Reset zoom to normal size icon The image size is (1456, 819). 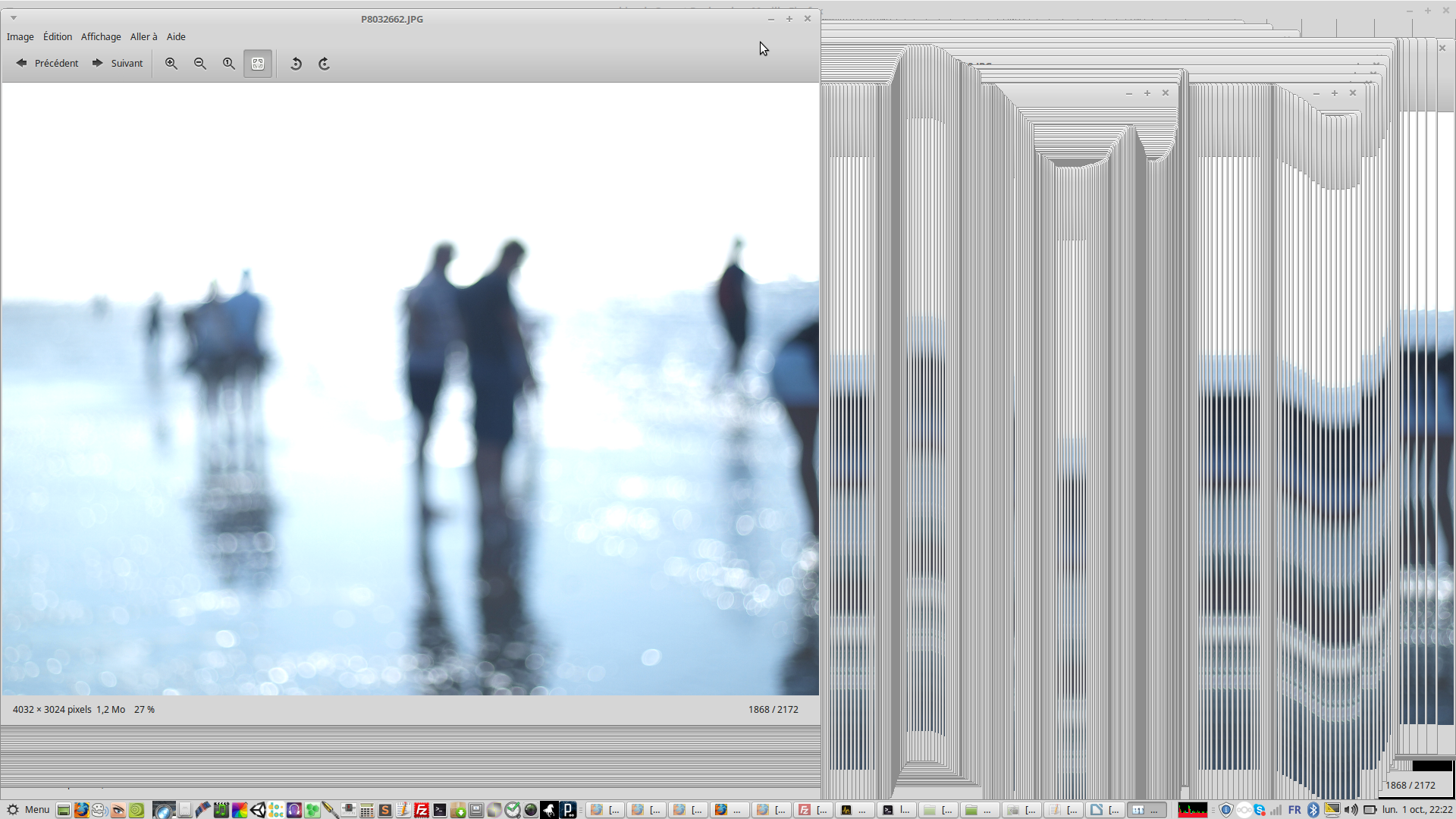[229, 64]
